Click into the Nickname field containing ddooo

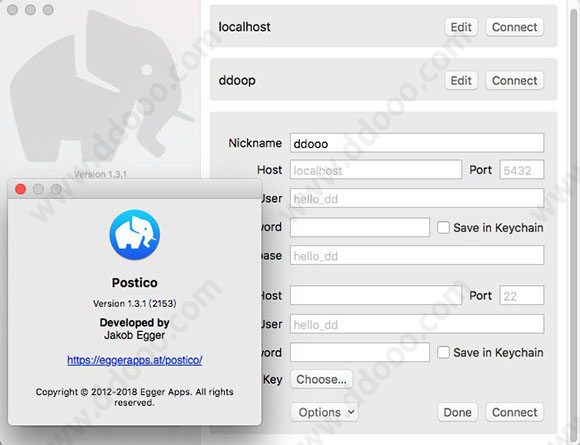point(417,143)
